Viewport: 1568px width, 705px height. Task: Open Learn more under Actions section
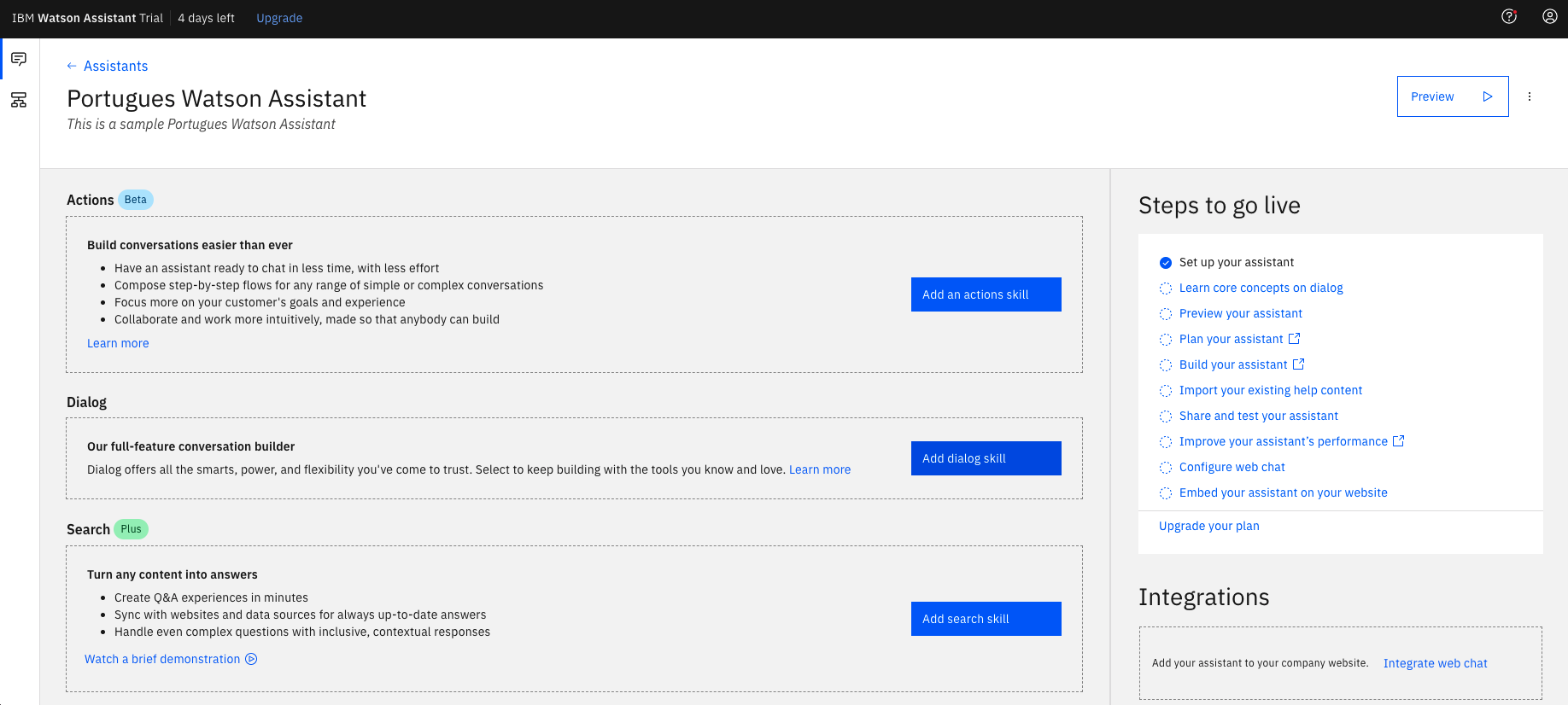[x=118, y=343]
